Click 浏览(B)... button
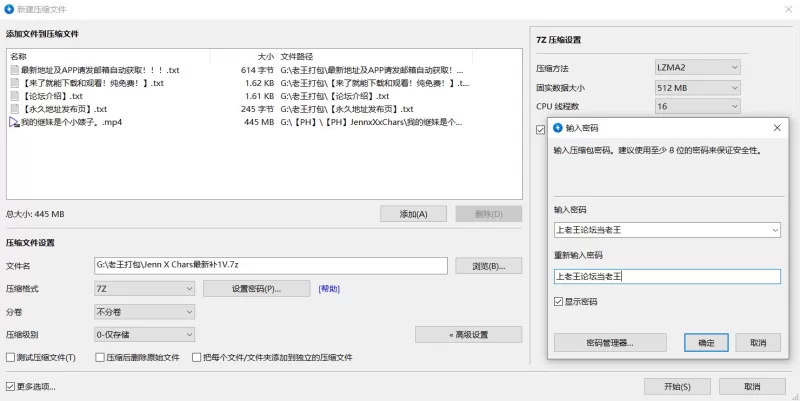 pyautogui.click(x=488, y=266)
